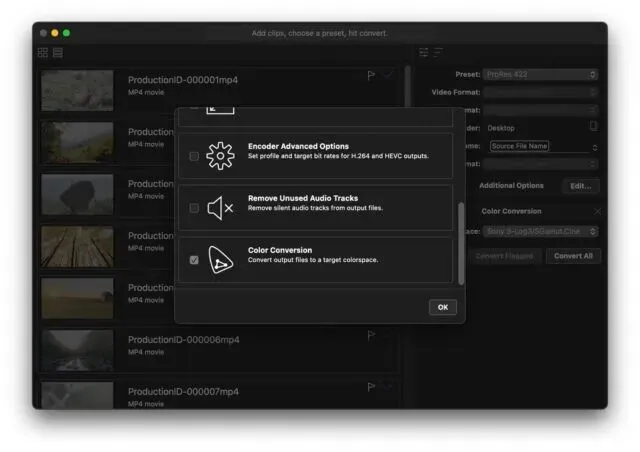The width and height of the screenshot is (640, 452).
Task: Click the Convert All button
Action: (x=573, y=256)
